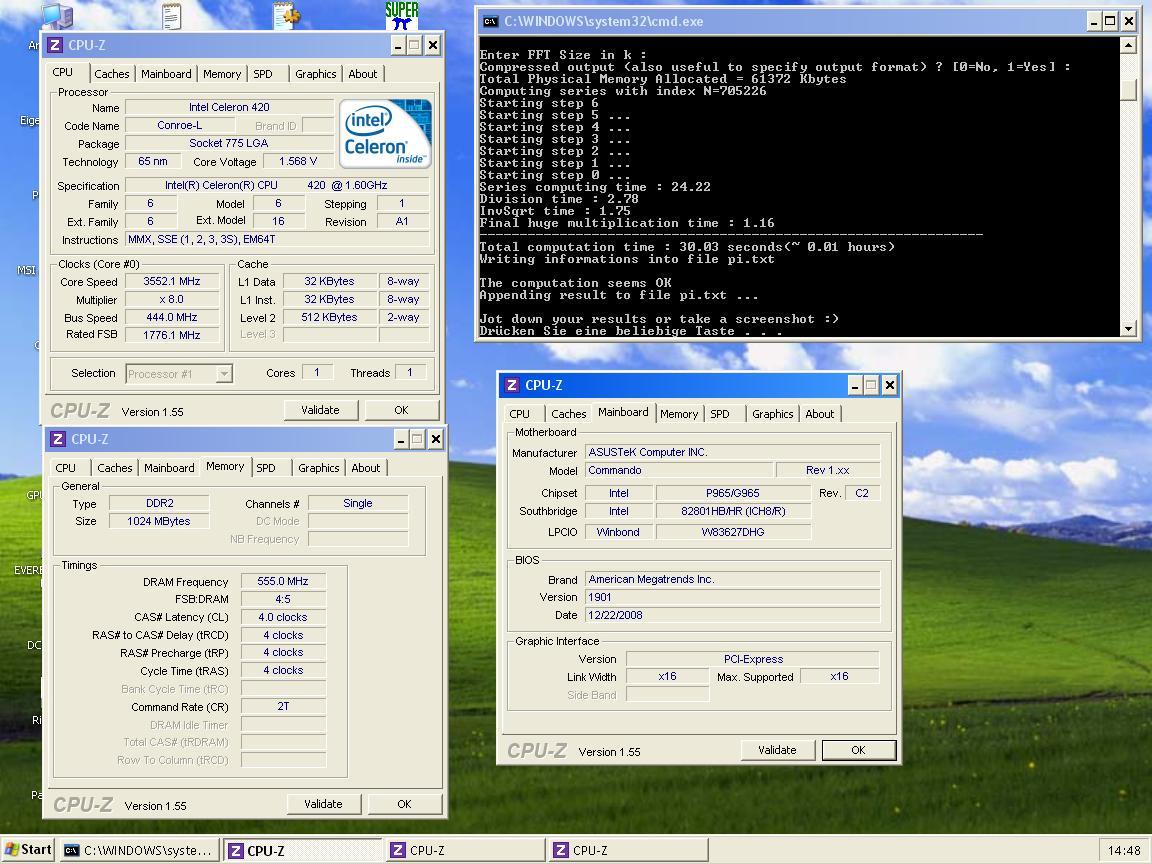
Task: Select SPD tab in Memory window
Action: [266, 468]
